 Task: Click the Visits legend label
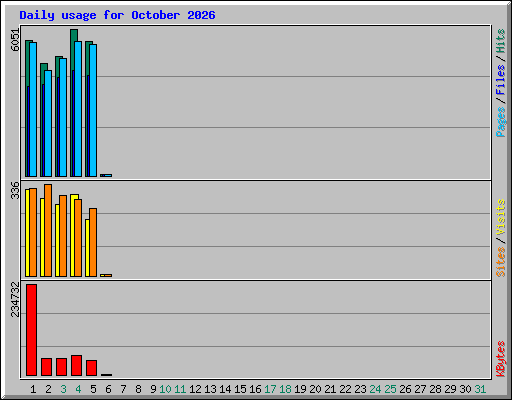coord(500,218)
